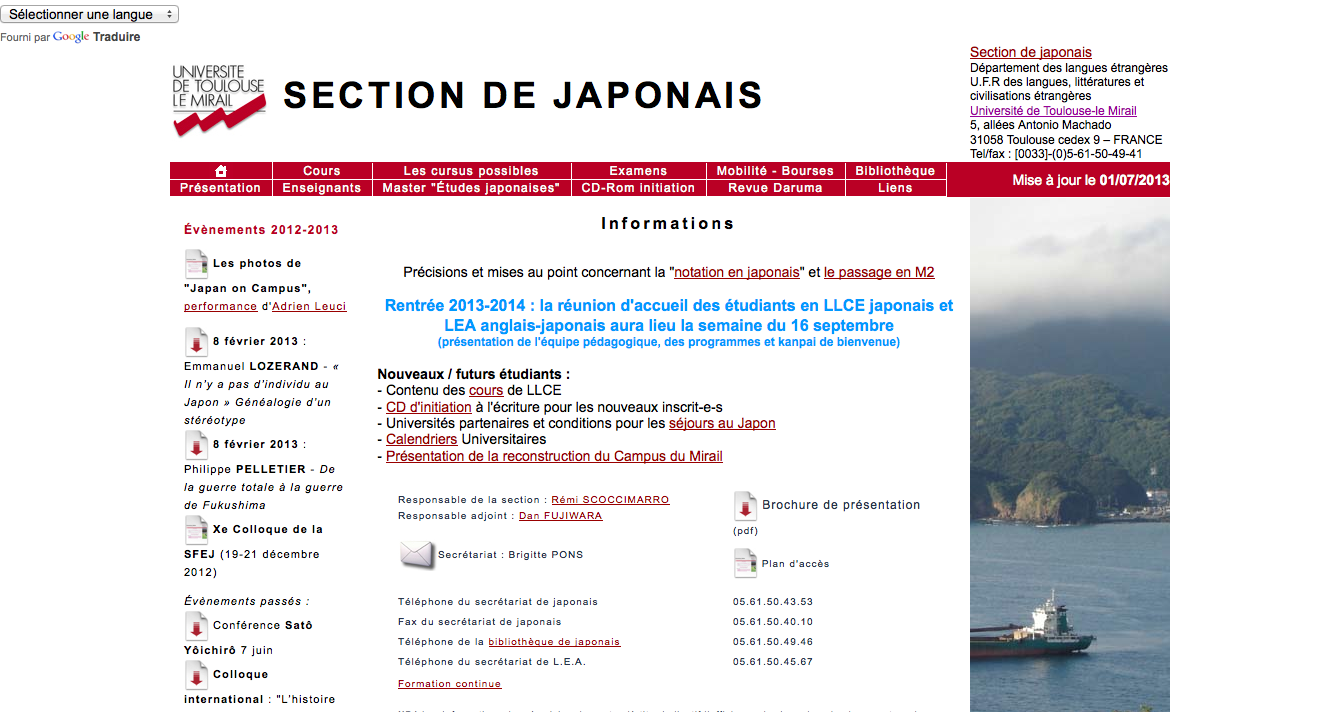
Task: Click the home icon in navigation bar
Action: pyautogui.click(x=221, y=171)
